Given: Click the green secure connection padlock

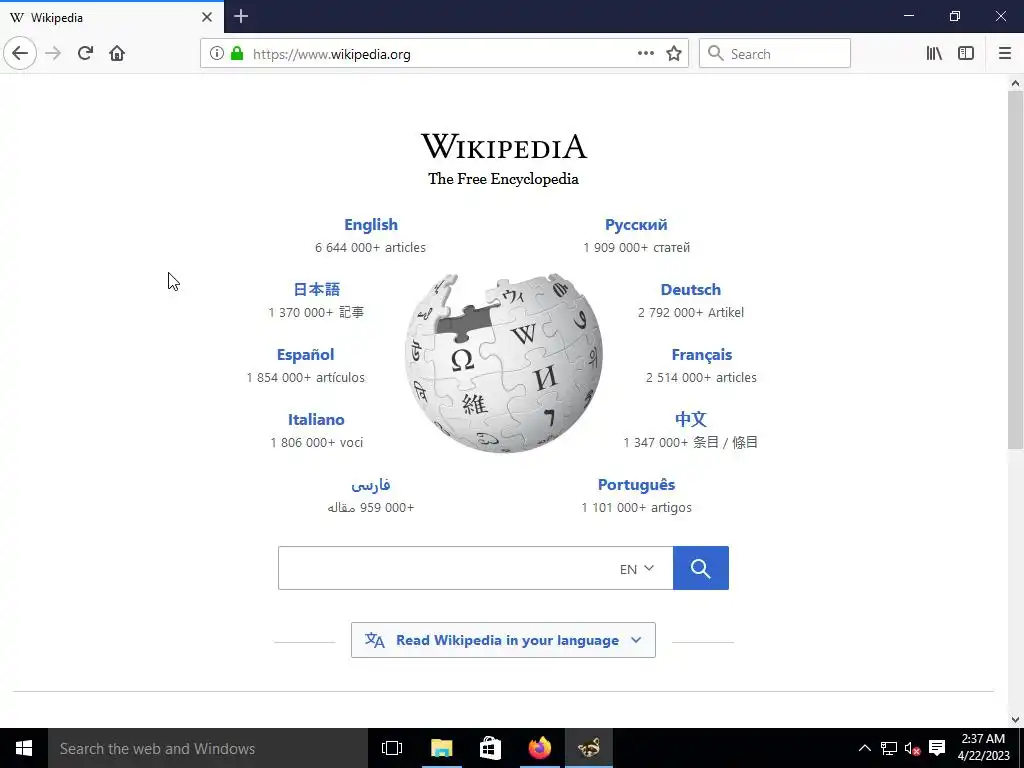Looking at the screenshot, I should [x=237, y=54].
